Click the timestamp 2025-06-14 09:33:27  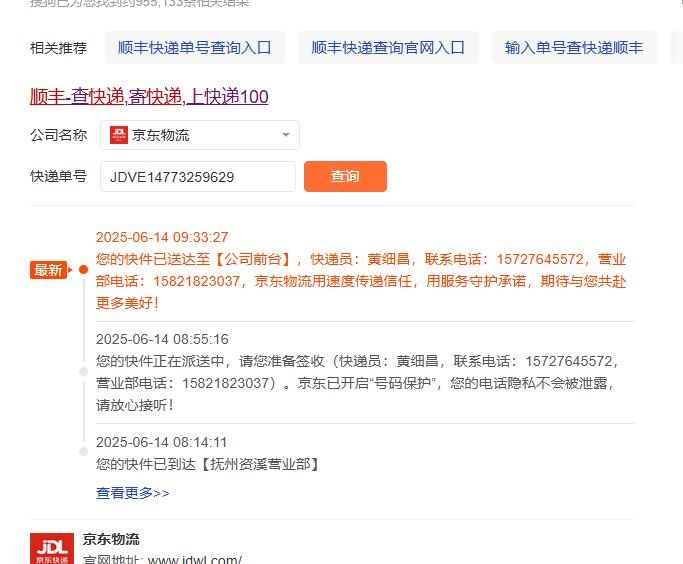tap(162, 237)
